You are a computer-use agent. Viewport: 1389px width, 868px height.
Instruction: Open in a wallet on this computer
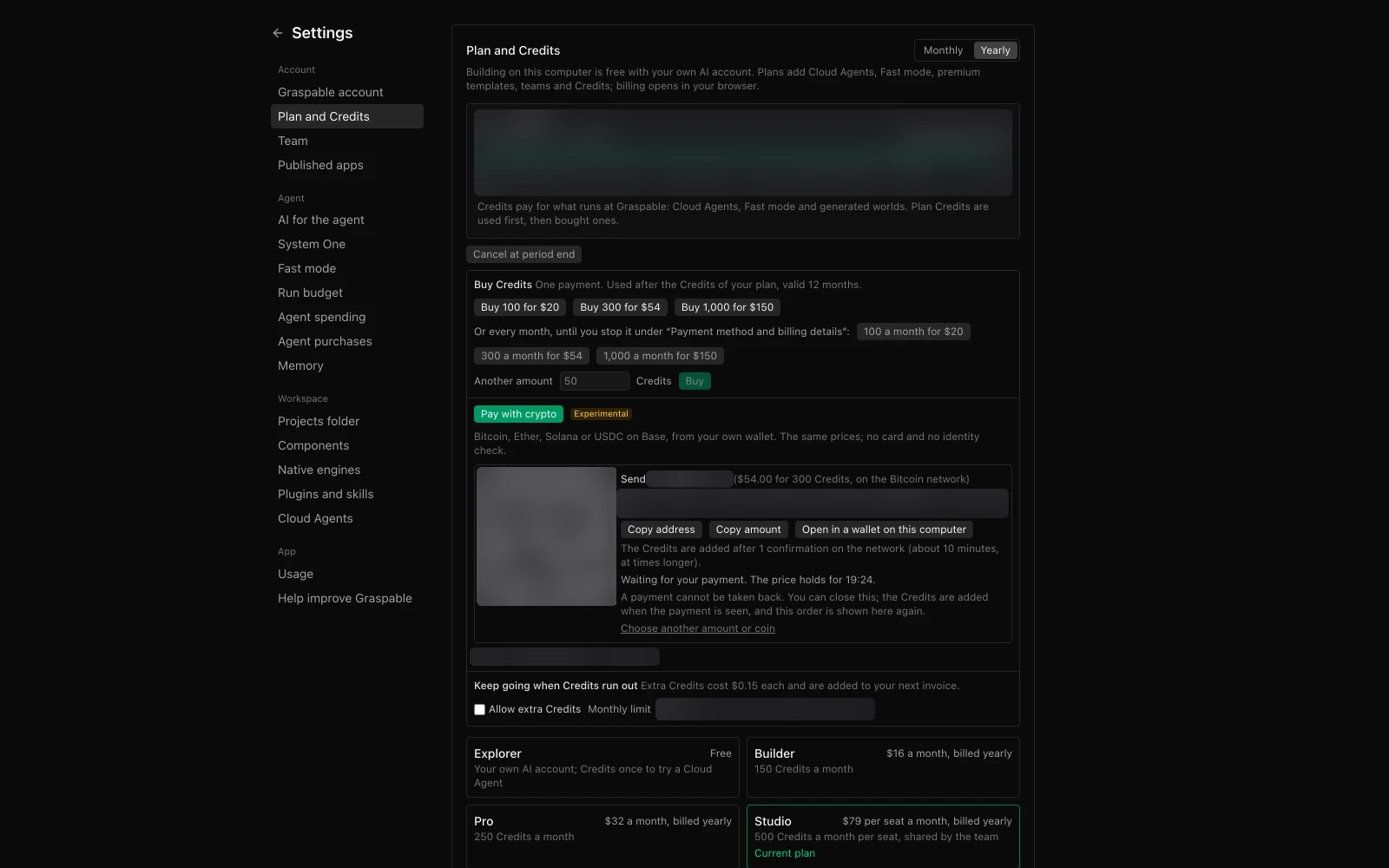click(x=884, y=529)
